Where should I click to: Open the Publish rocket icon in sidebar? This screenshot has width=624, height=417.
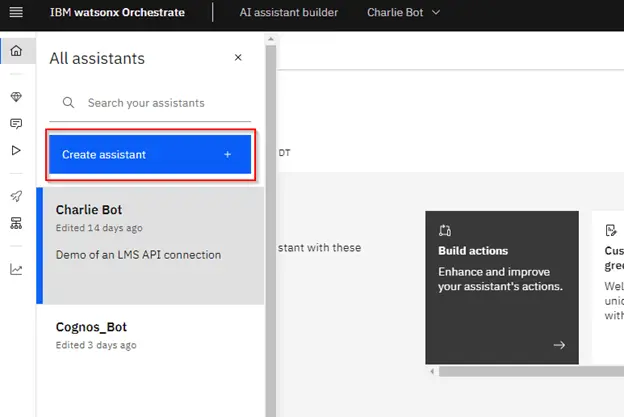tap(16, 196)
